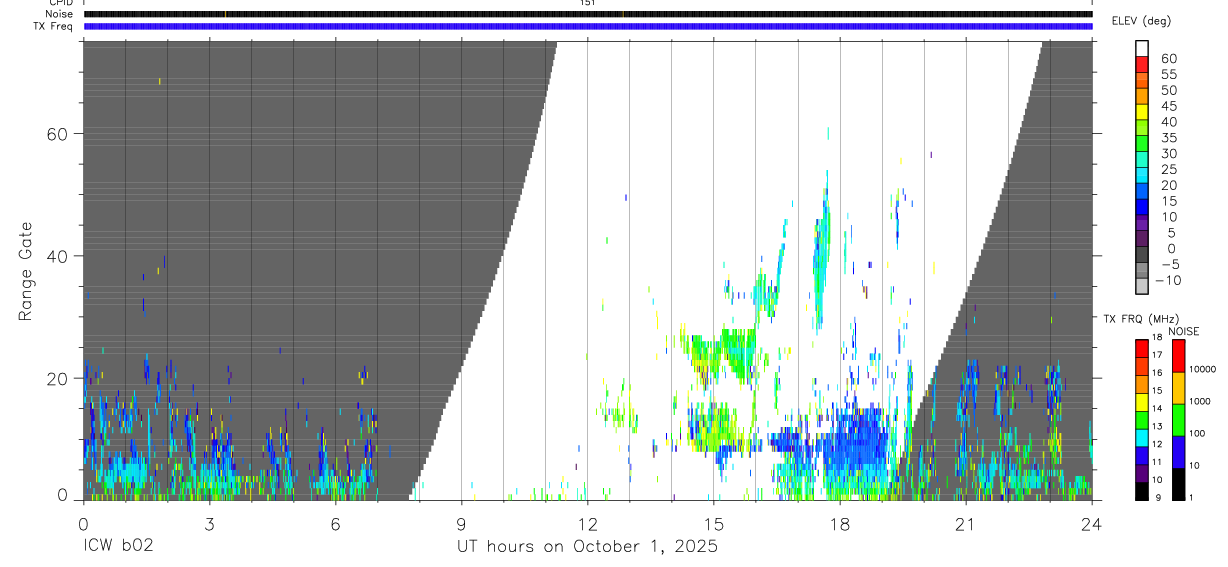This screenshot has height=567, width=1228.
Task: Click the "40" tick label on Range Gate axis
Action: coord(57,256)
